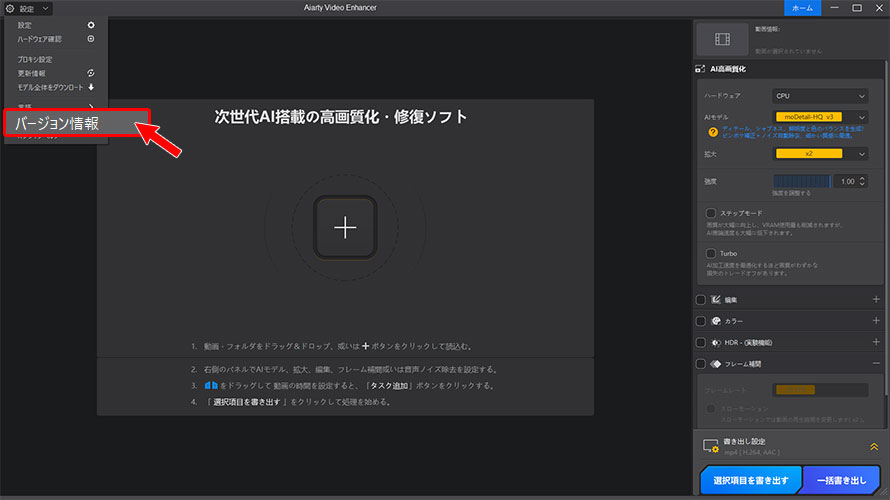Image resolution: width=890 pixels, height=500 pixels.
Task: Close the Aiarty Video Enhancer window
Action: coord(879,8)
